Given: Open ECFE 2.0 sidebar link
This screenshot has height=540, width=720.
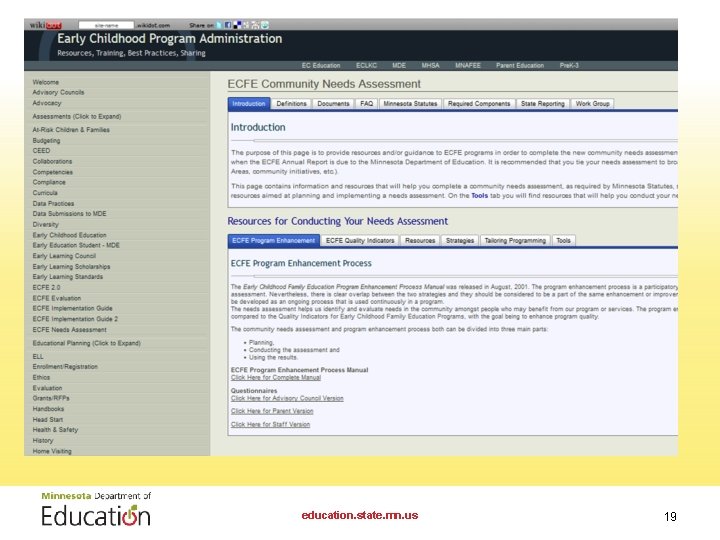Looking at the screenshot, I should pyautogui.click(x=46, y=287).
